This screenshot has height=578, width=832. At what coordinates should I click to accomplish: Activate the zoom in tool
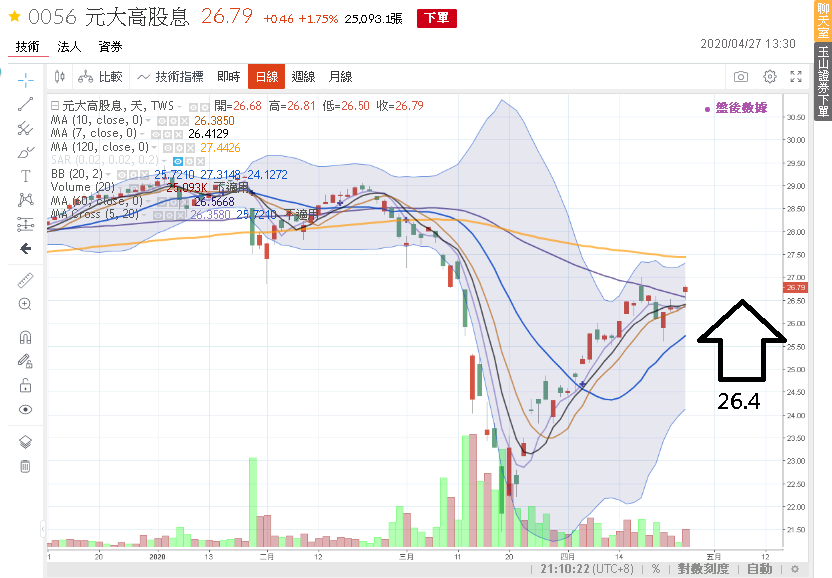25,304
